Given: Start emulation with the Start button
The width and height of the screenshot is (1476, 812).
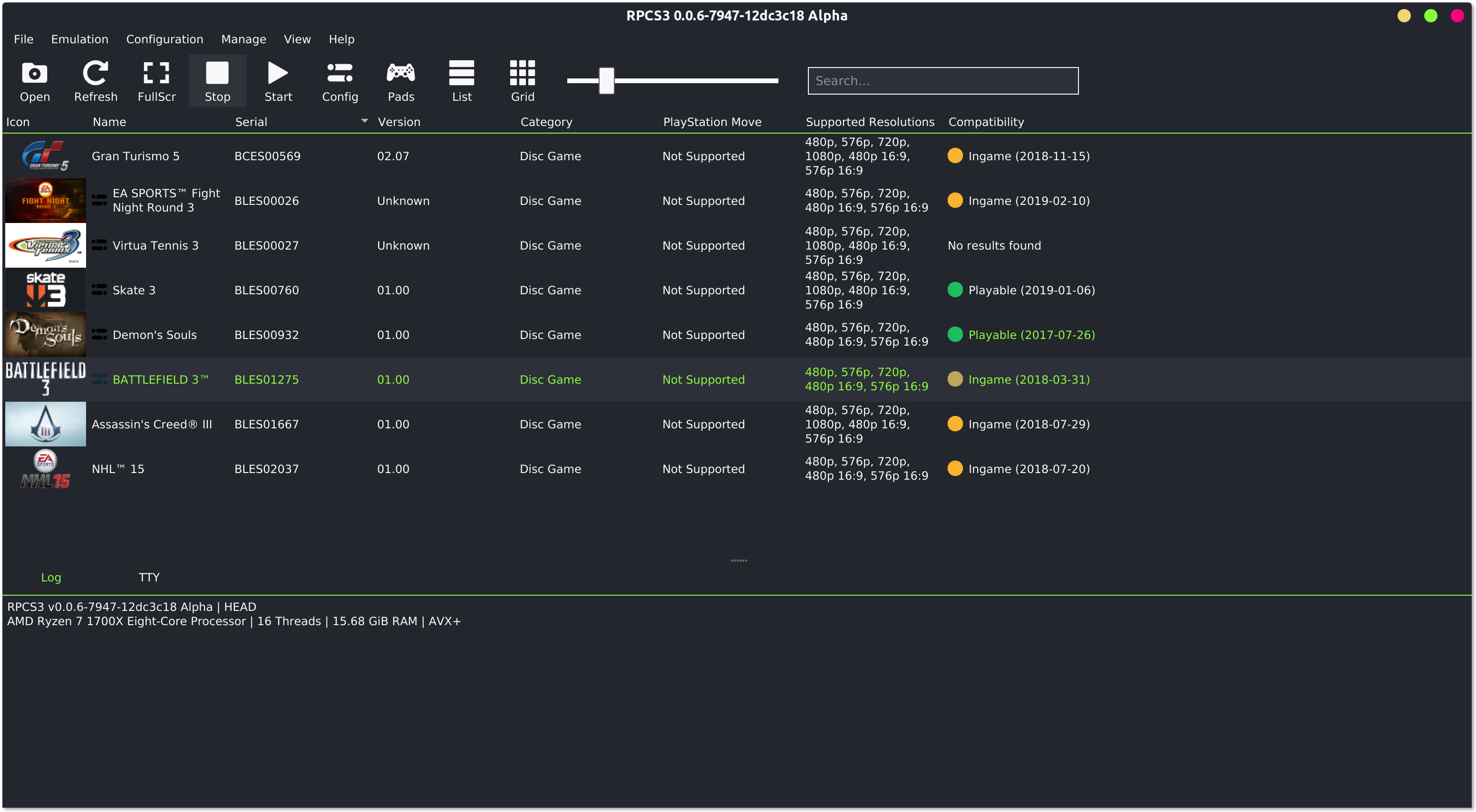Looking at the screenshot, I should 278,81.
